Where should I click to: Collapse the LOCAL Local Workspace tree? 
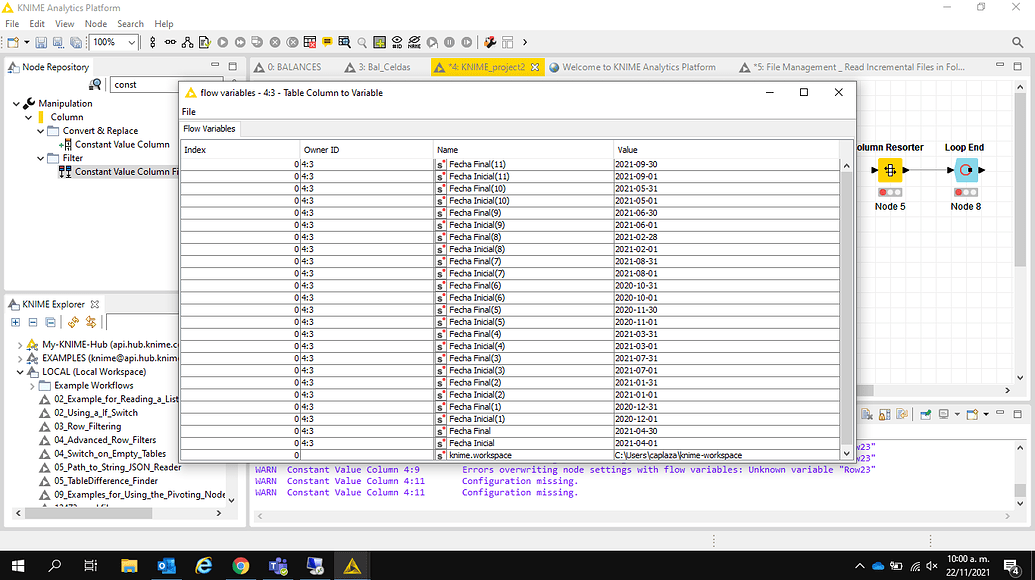pos(18,371)
